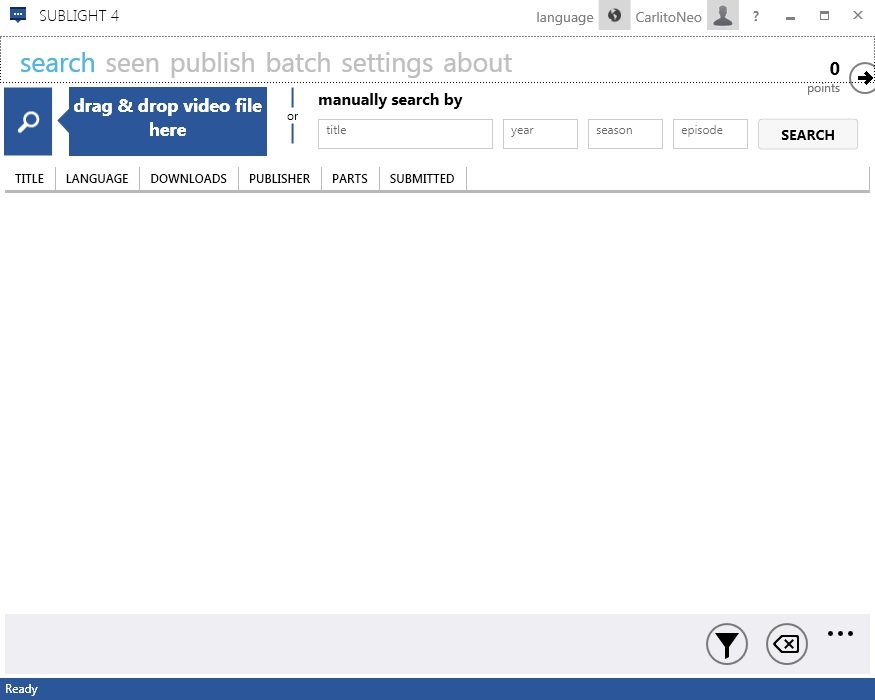875x700 pixels.
Task: Sort by SUBMITTED column header
Action: point(422,179)
